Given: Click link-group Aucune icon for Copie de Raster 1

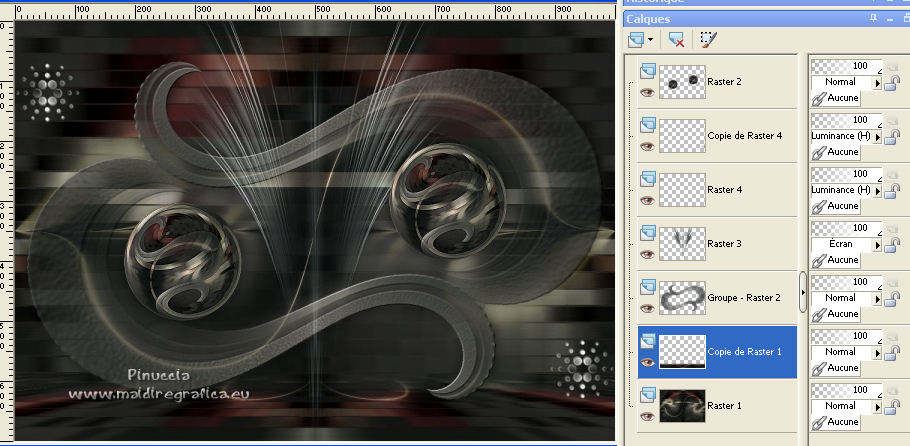Looking at the screenshot, I should 819,368.
